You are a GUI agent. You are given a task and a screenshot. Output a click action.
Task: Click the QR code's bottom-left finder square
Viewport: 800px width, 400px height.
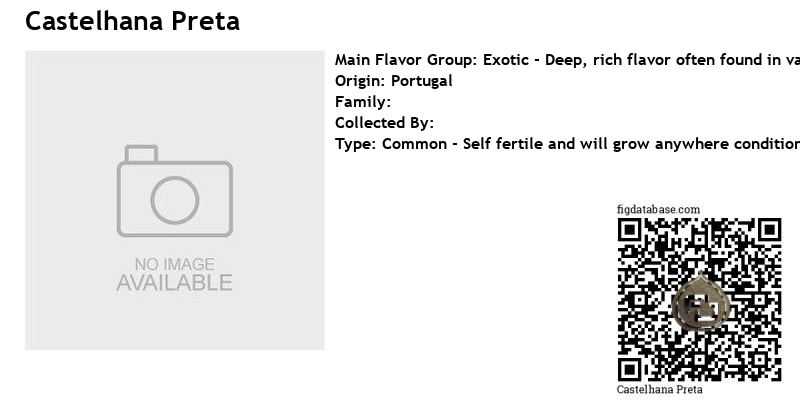pyautogui.click(x=630, y=370)
